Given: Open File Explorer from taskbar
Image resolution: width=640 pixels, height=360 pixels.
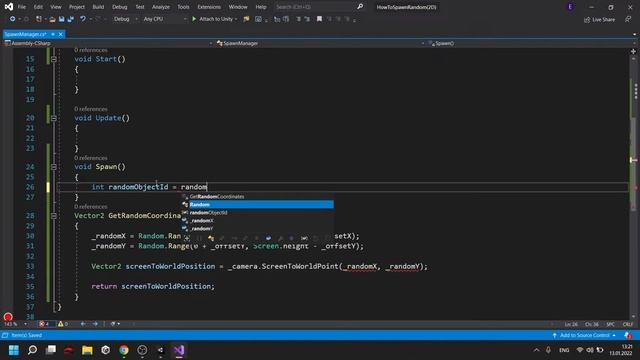Looking at the screenshot, I should click(x=87, y=350).
